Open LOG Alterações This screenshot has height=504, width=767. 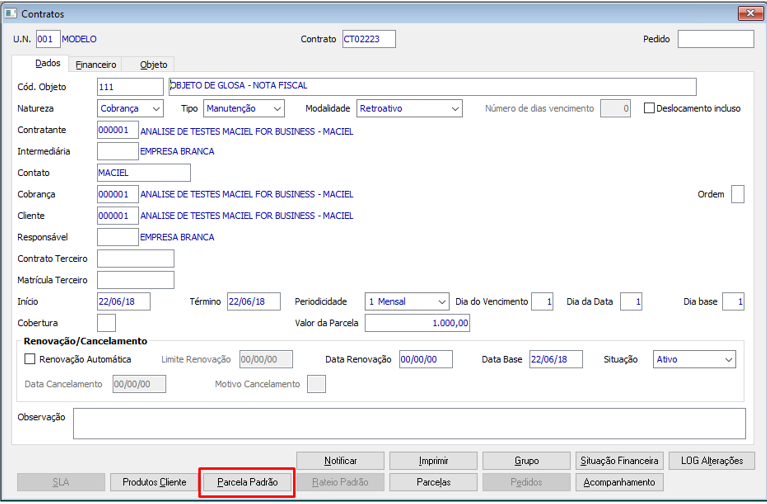click(712, 461)
